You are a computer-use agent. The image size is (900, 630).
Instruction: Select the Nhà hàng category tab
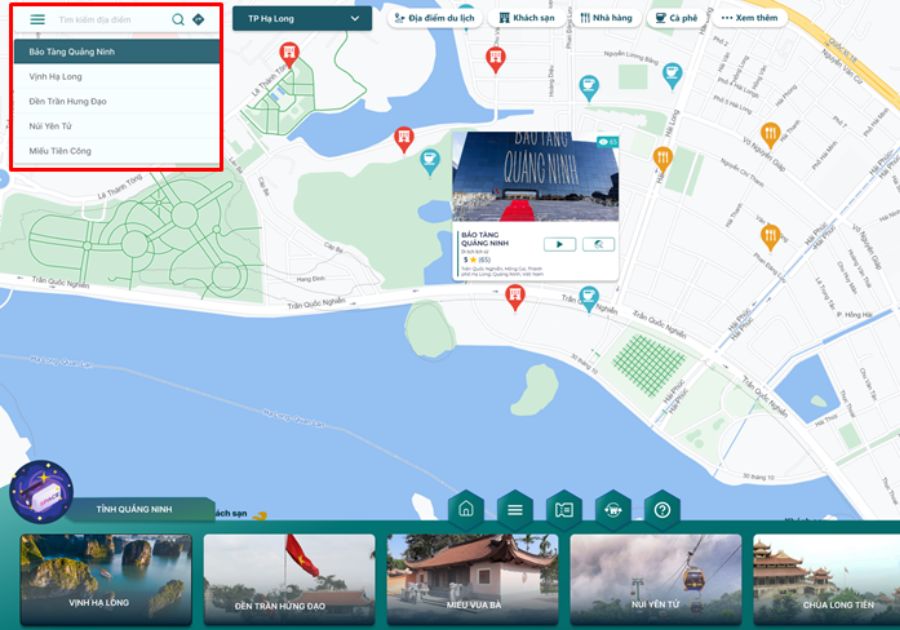coord(605,17)
